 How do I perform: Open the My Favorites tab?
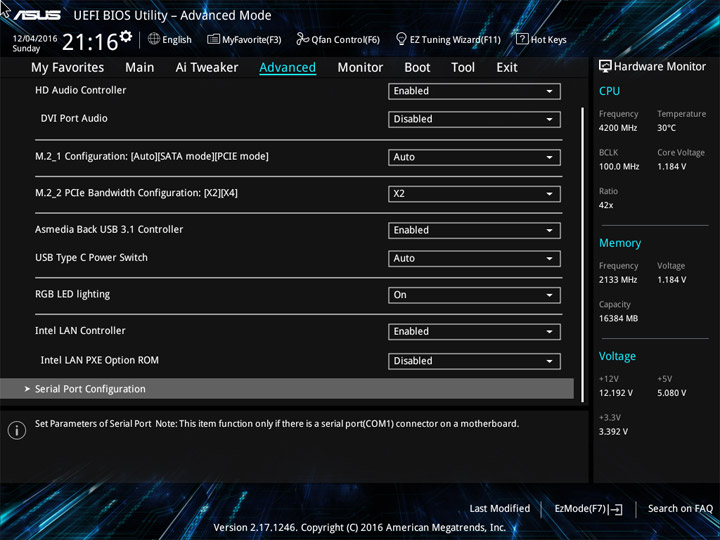pyautogui.click(x=68, y=68)
